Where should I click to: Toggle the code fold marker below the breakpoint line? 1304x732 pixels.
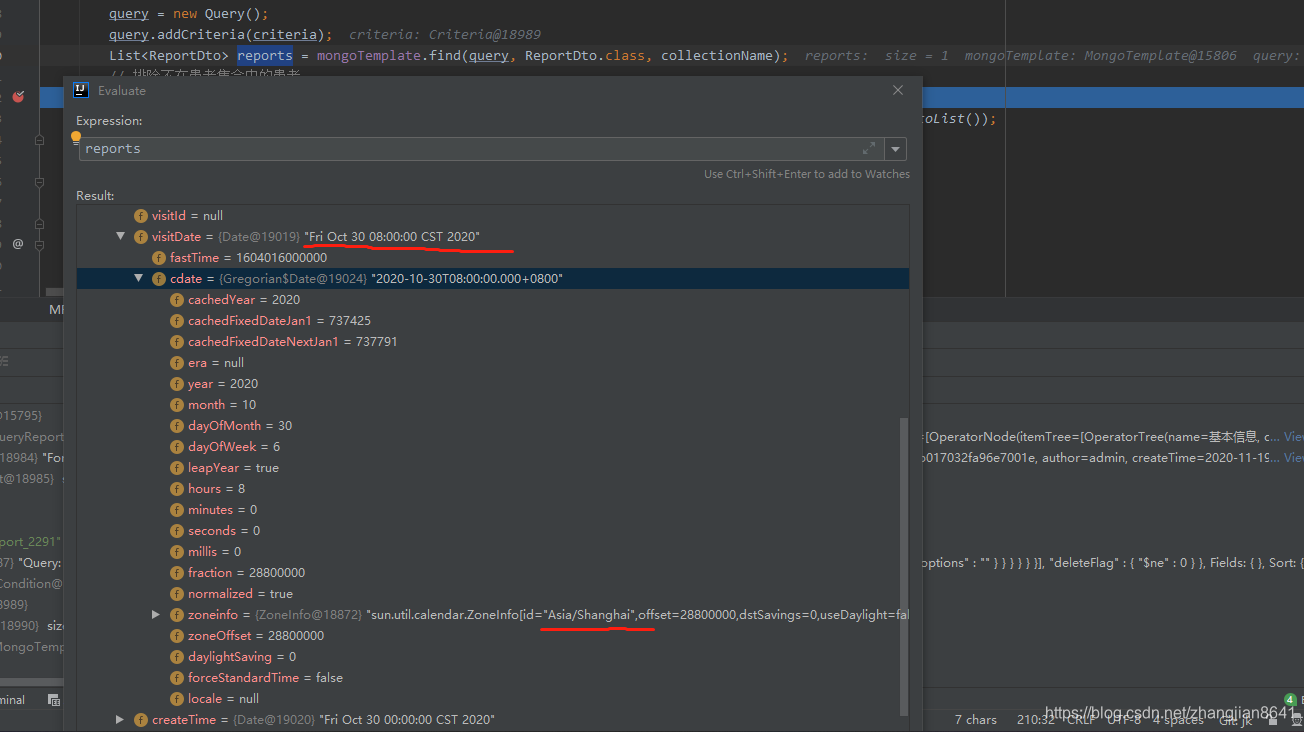(39, 140)
